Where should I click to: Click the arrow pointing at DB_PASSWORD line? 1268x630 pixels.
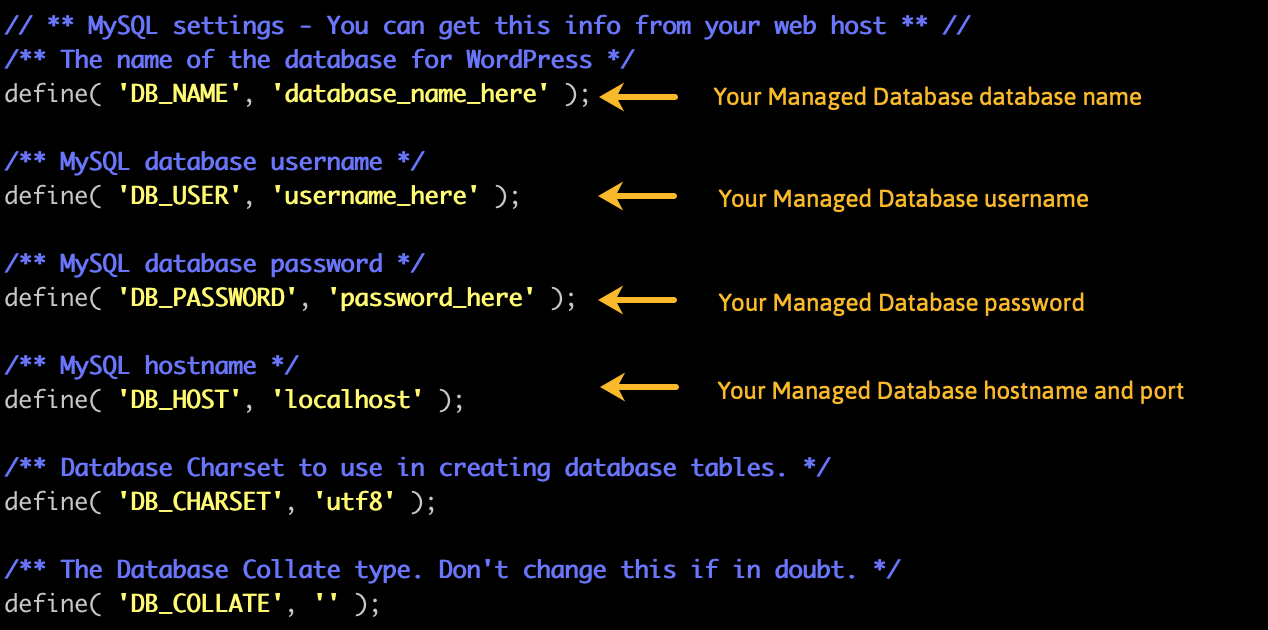(x=638, y=299)
